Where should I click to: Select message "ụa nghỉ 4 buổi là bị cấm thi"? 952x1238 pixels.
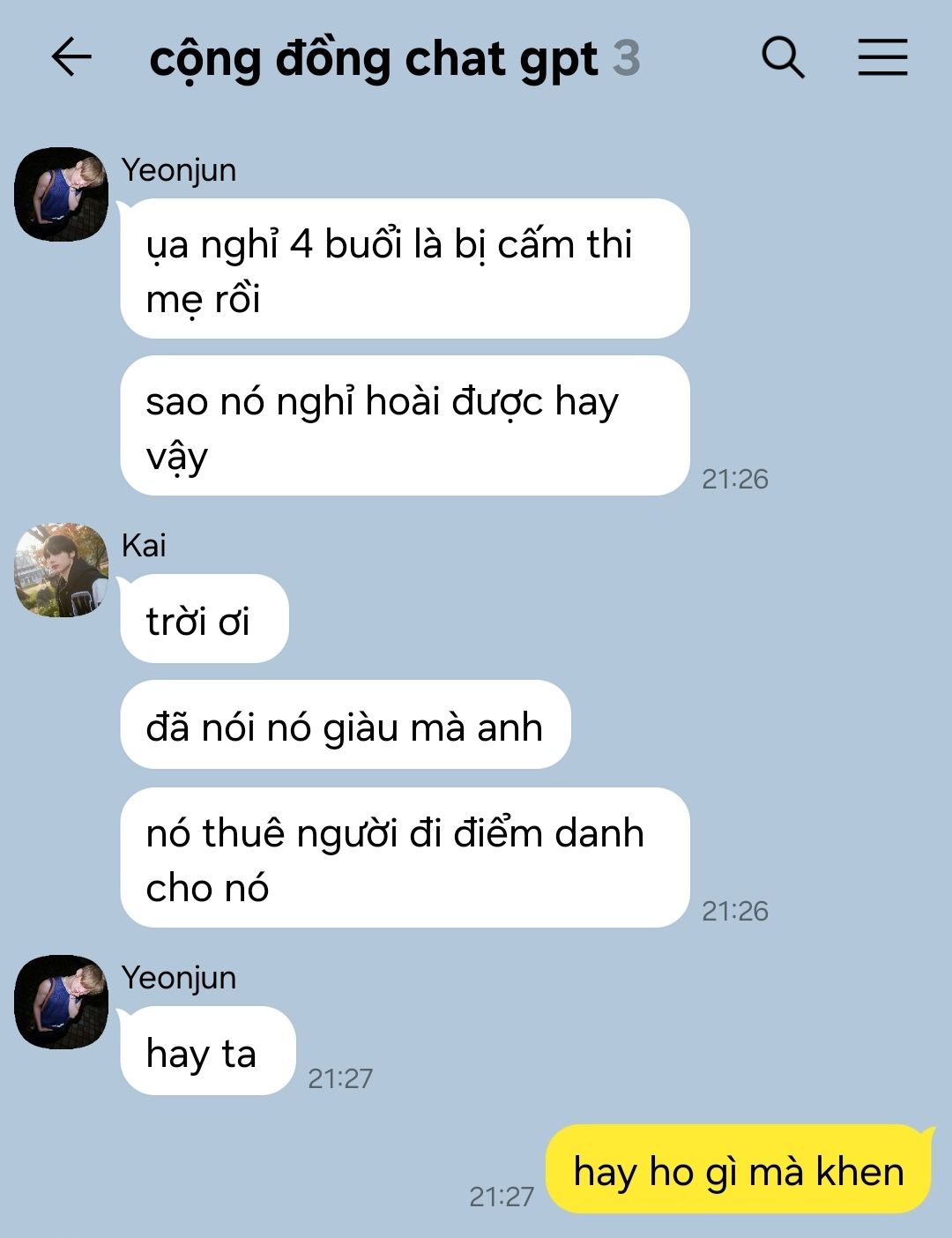405,268
